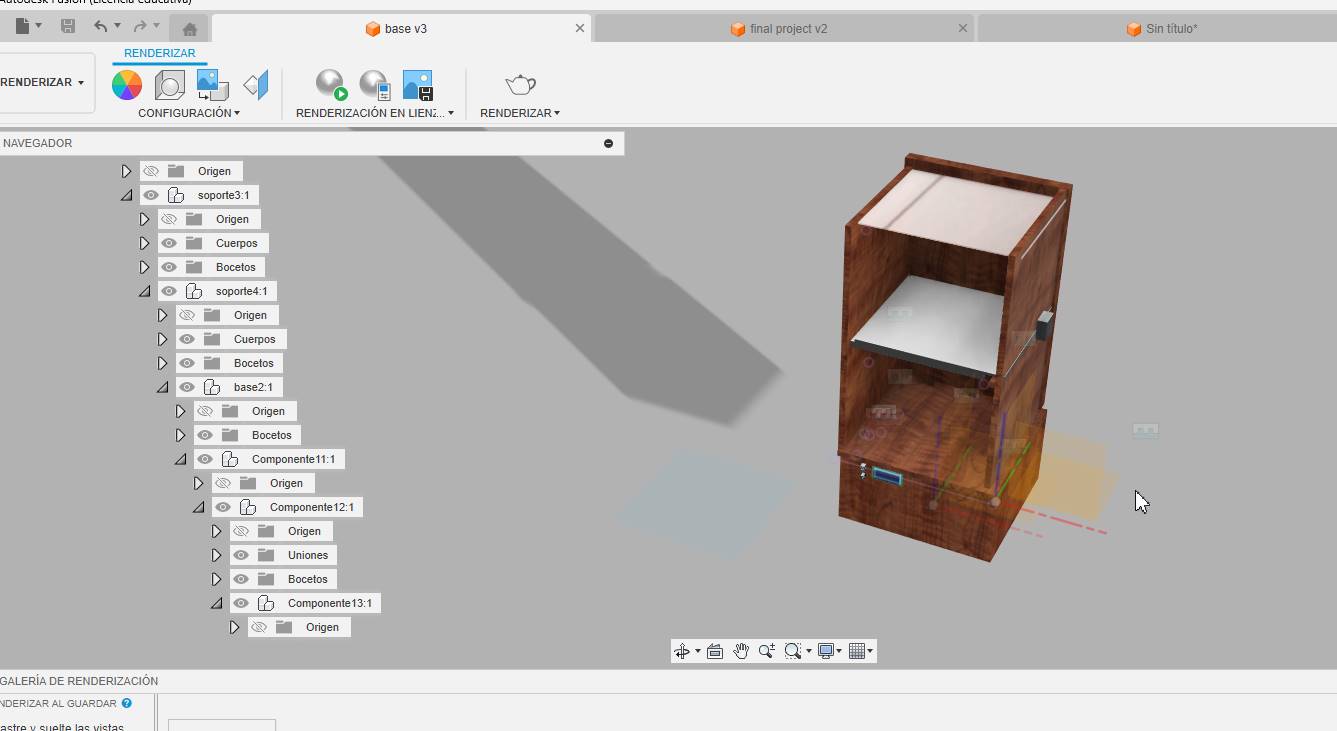The image size is (1337, 731).
Task: Open help icon beside Renderizar al guardar
Action: pyautogui.click(x=127, y=703)
